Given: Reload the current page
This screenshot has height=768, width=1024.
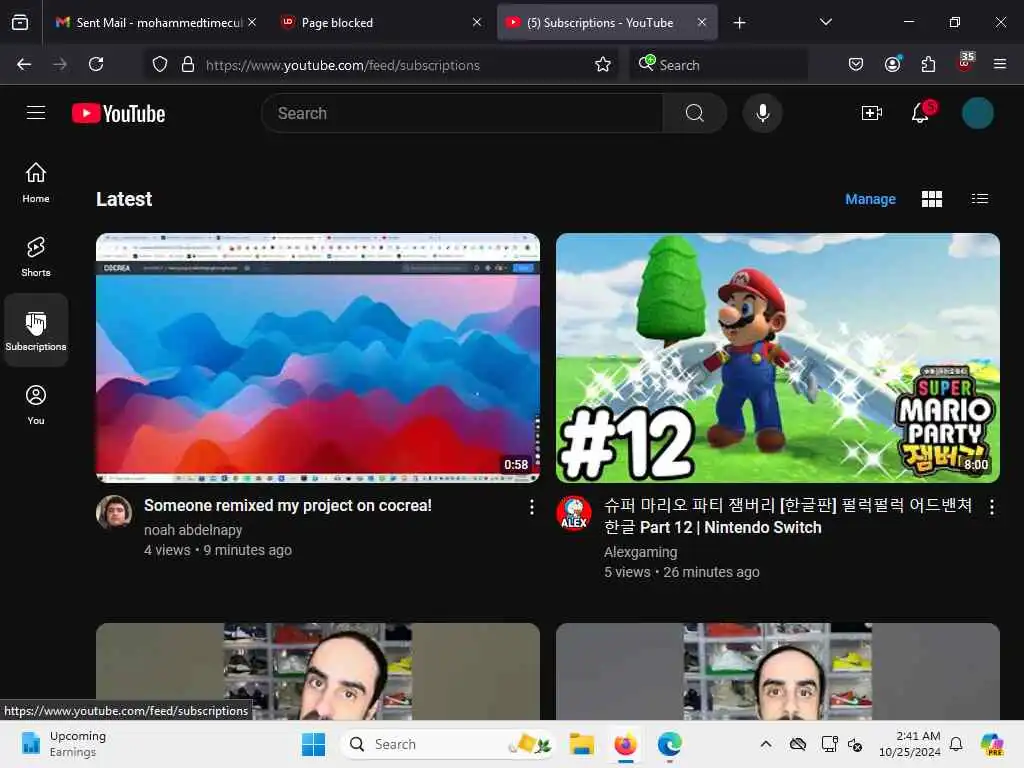Looking at the screenshot, I should coord(96,64).
